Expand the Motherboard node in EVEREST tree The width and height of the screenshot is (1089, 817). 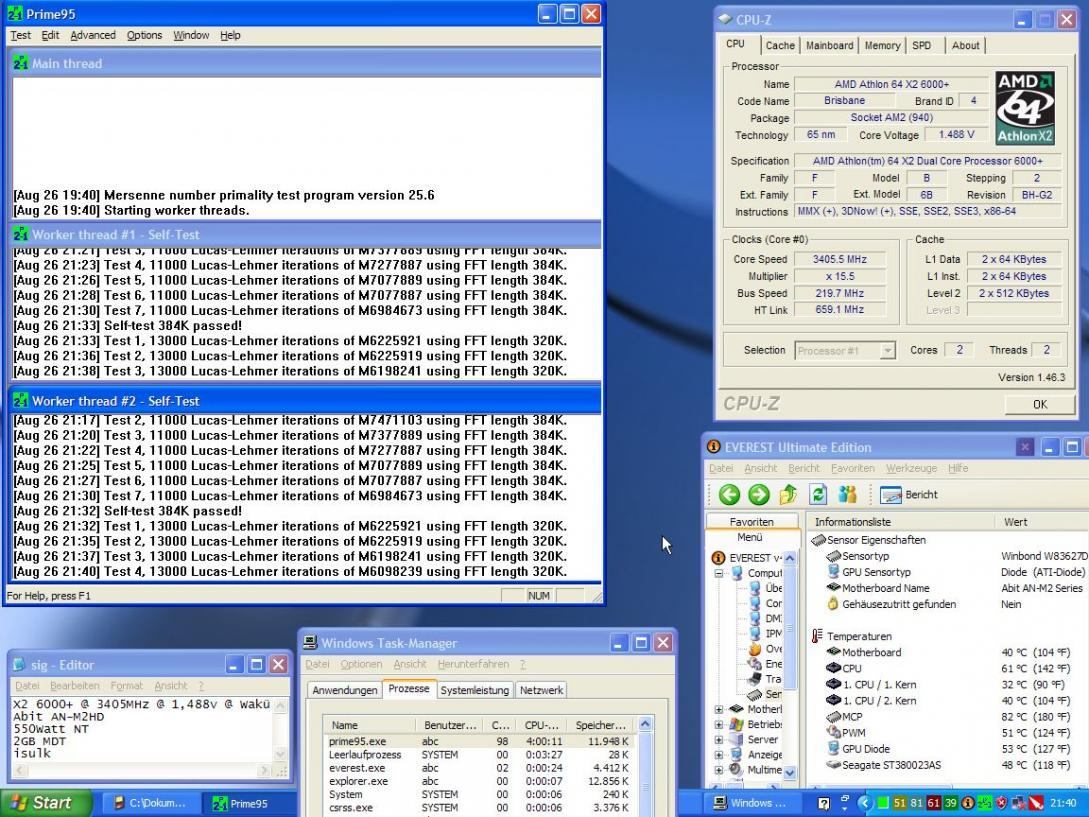click(718, 709)
